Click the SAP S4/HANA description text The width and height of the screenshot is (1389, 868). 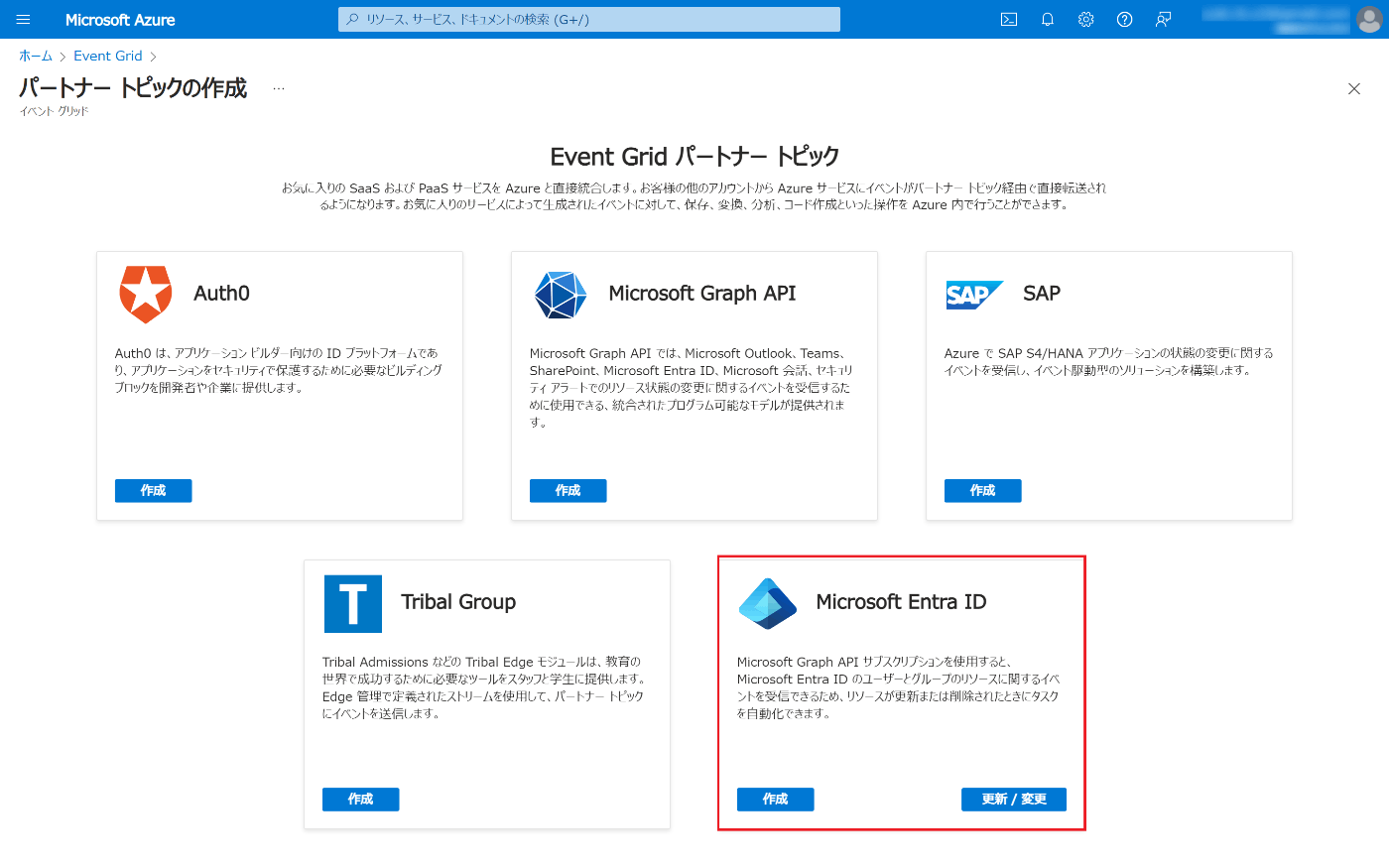[1108, 361]
